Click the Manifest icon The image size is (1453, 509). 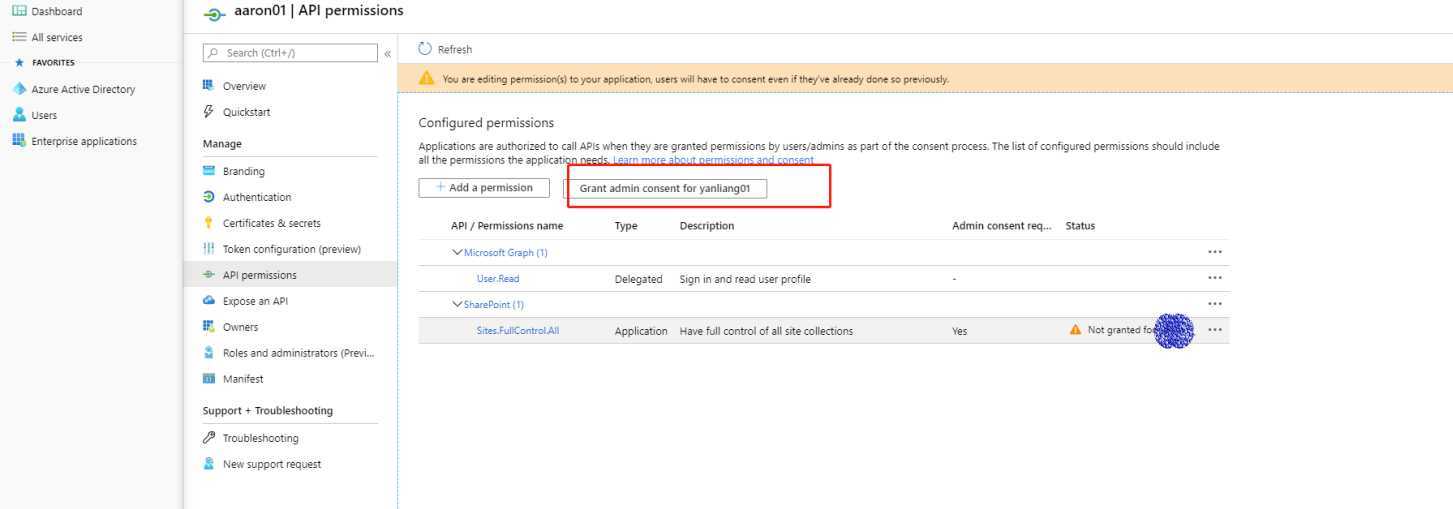coord(209,379)
